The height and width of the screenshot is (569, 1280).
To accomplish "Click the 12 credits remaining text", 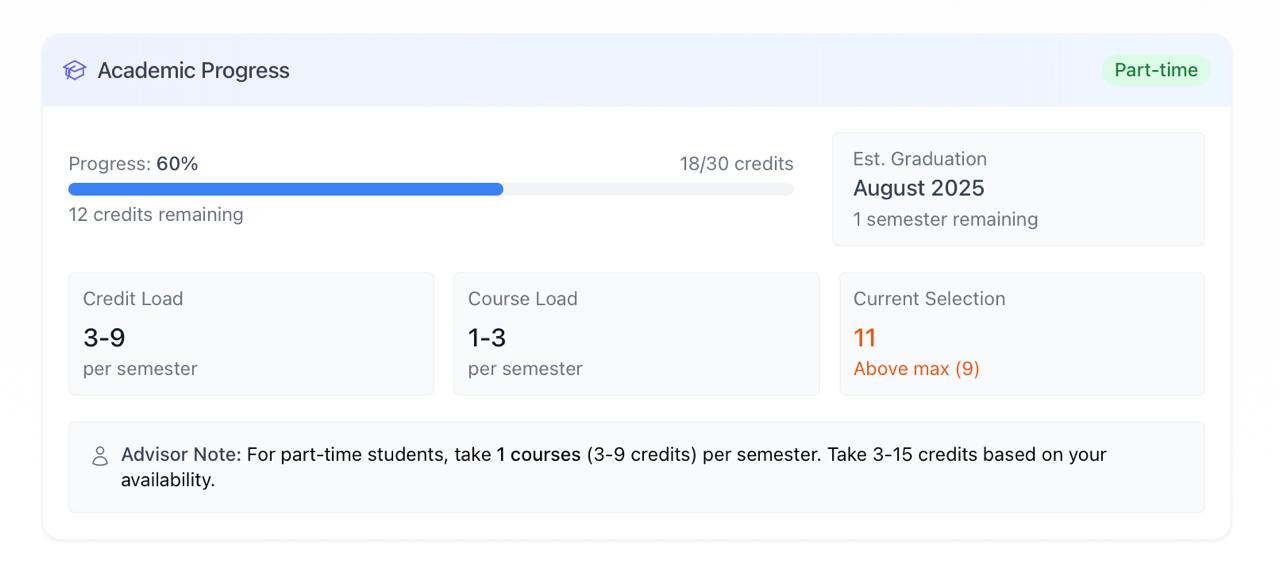I will [x=156, y=215].
